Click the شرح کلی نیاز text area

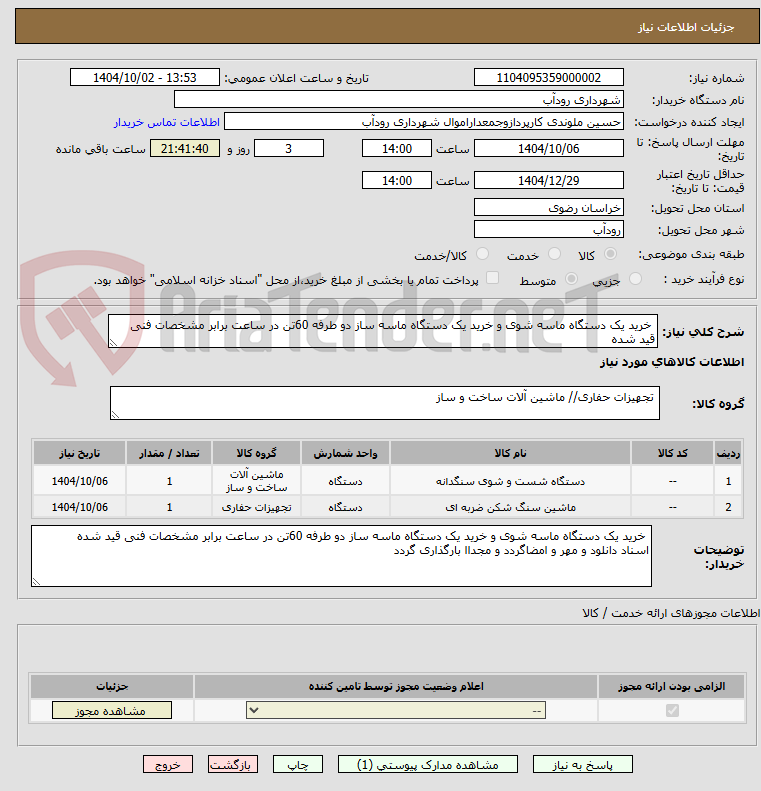(x=383, y=331)
